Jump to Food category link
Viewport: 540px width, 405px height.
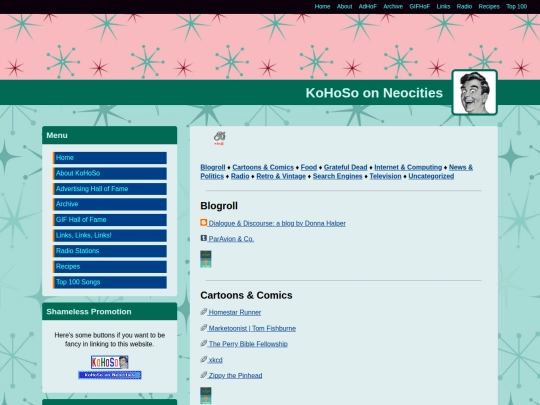[309, 167]
